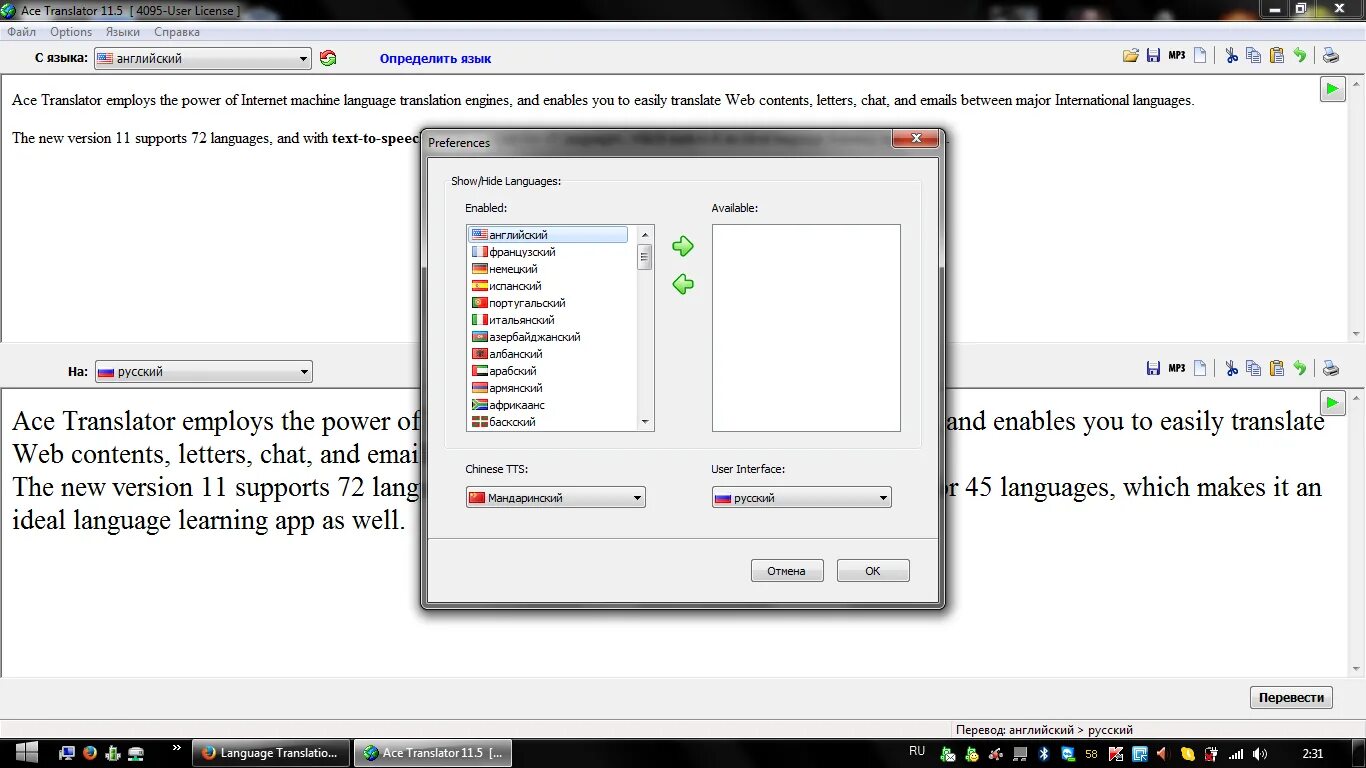Move language to Available with right arrow
Viewport: 1366px width, 768px height.
tap(683, 246)
